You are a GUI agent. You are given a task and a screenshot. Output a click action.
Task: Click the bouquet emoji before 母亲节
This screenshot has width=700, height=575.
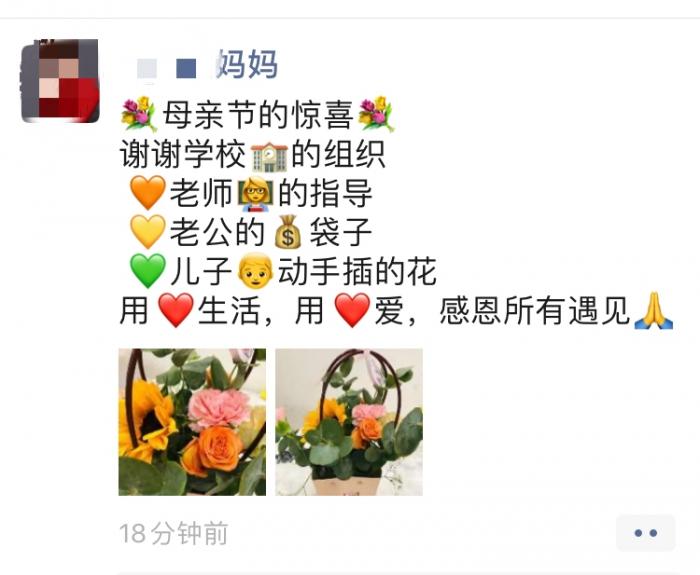[139, 114]
